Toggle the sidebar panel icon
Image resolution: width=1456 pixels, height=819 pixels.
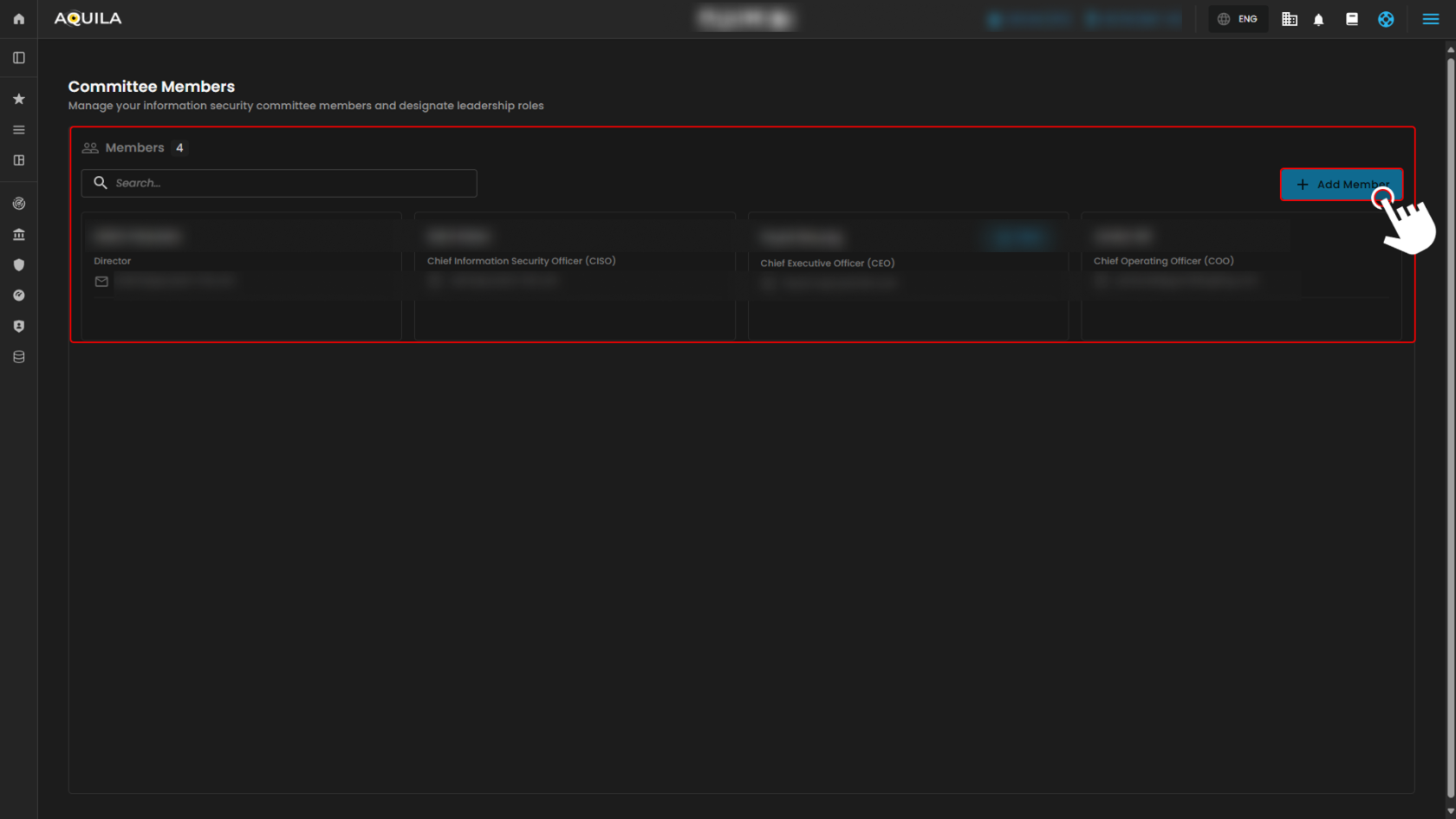pyautogui.click(x=18, y=58)
